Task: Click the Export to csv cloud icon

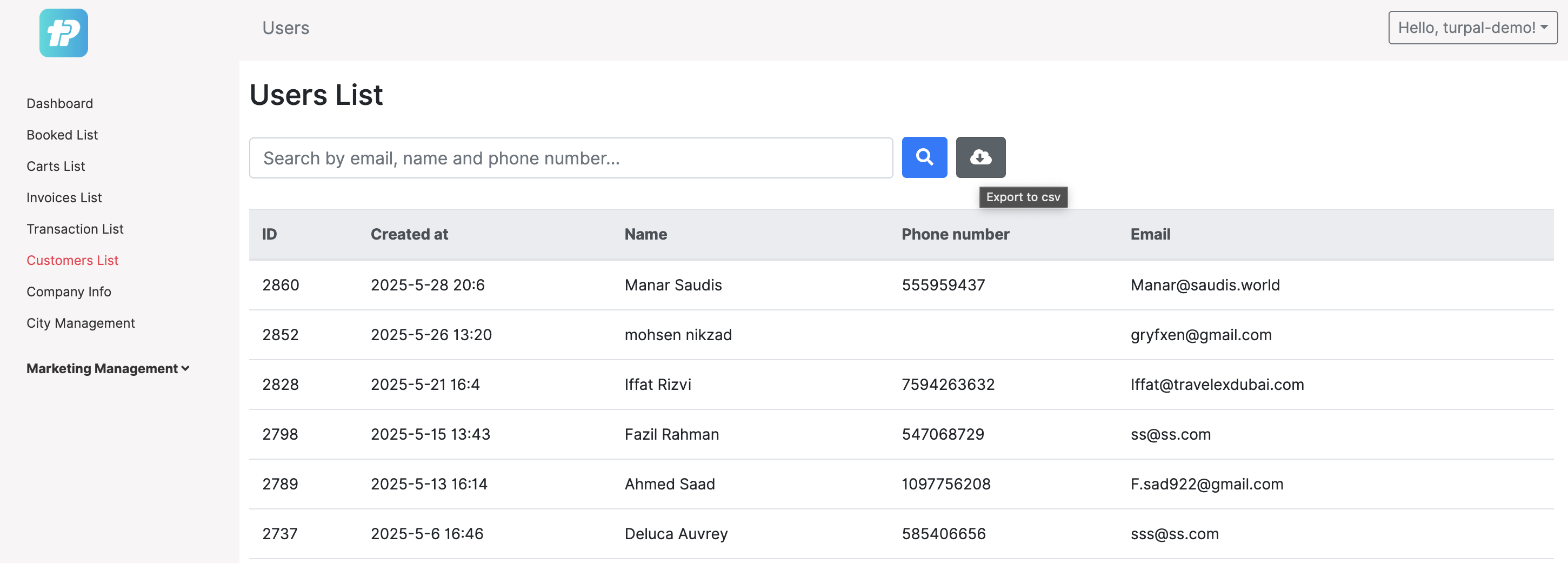Action: 980,157
